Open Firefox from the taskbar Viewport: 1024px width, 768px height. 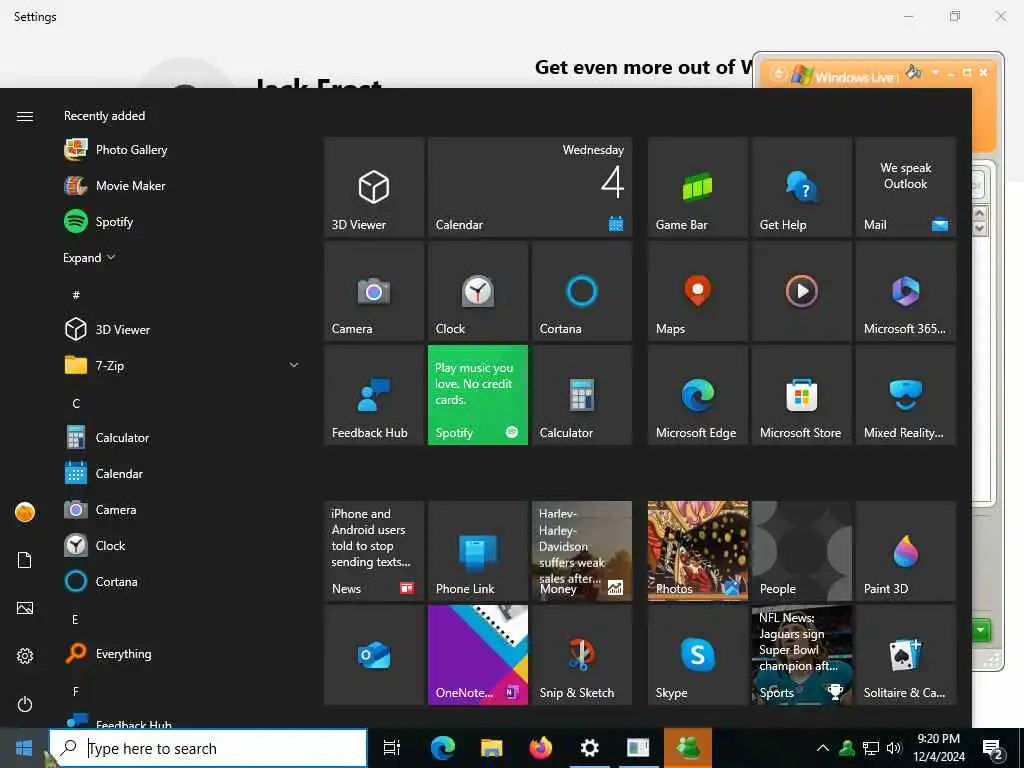[x=540, y=748]
